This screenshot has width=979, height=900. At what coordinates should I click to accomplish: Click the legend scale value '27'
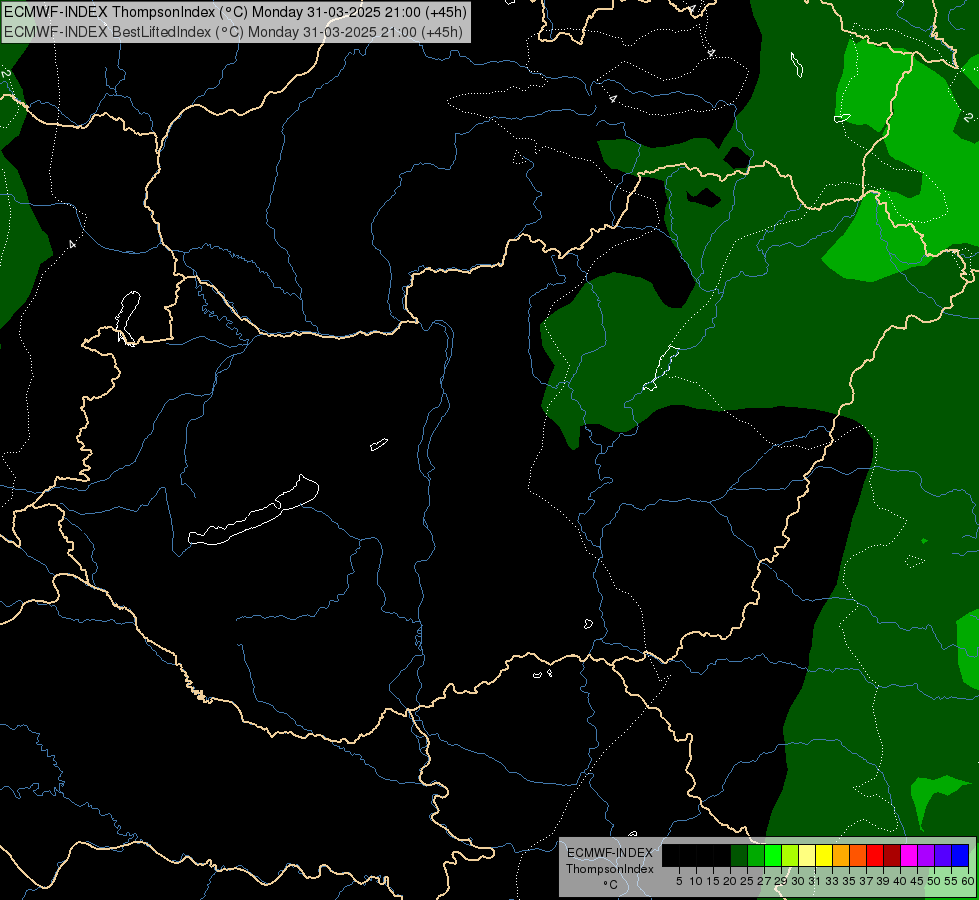tap(764, 881)
